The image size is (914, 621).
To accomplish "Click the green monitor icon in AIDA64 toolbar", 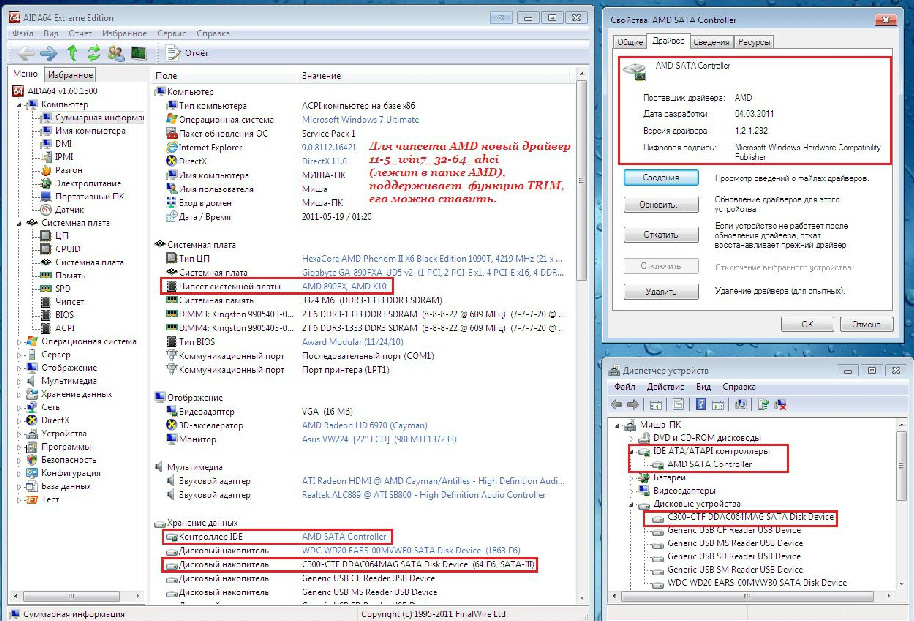I will 138,54.
